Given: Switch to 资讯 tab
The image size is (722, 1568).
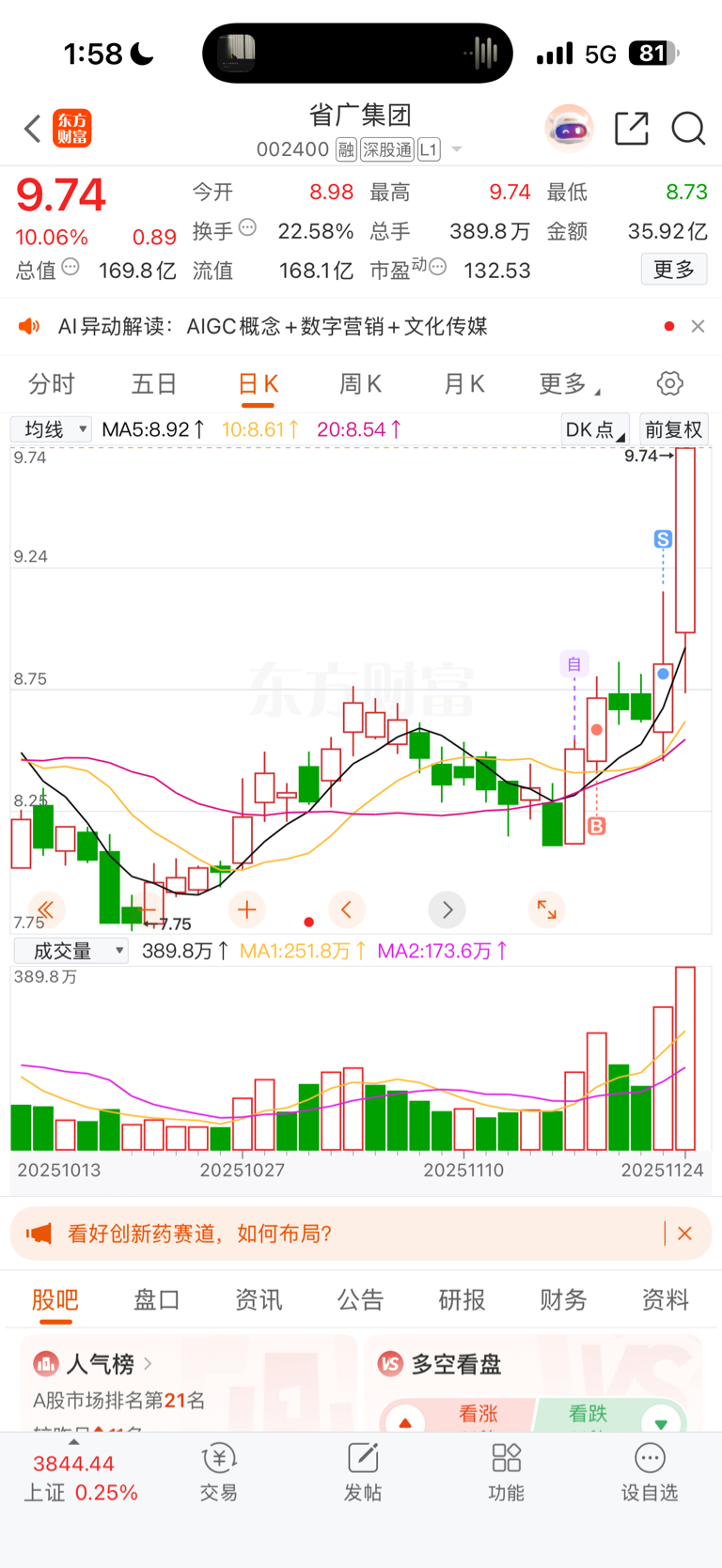Looking at the screenshot, I should tap(259, 1300).
